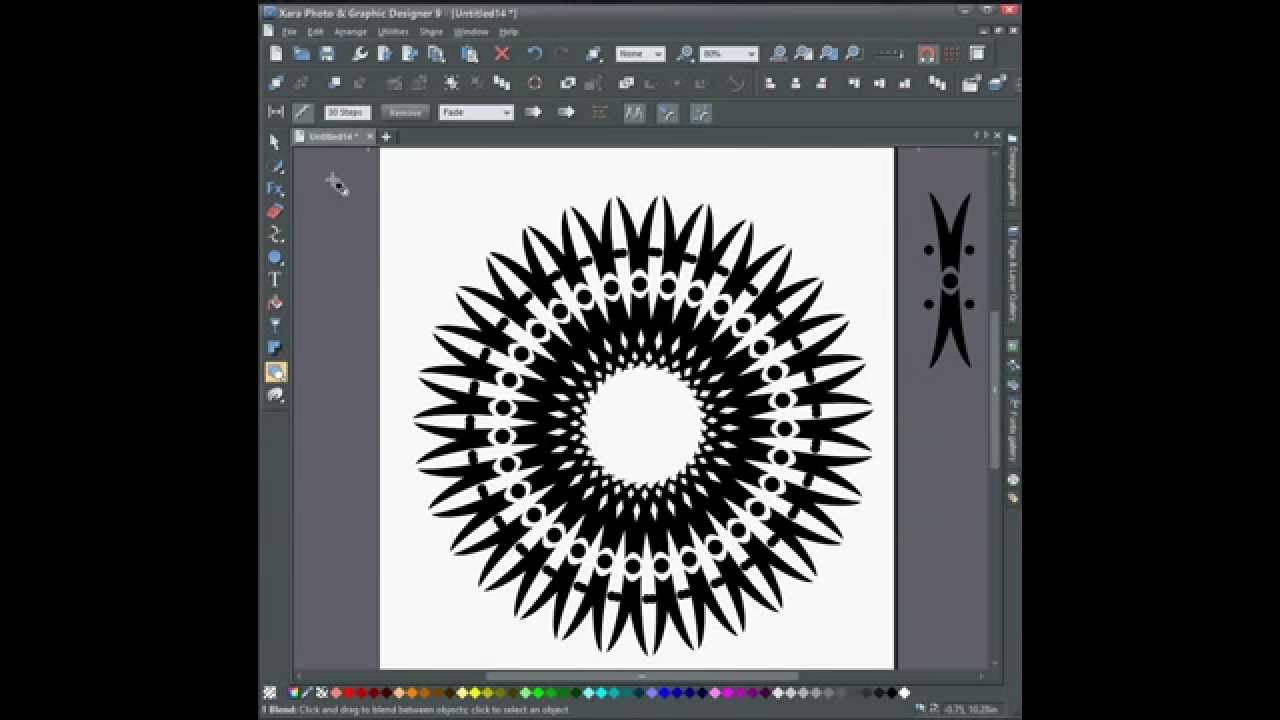Delete selection with red X
Viewport: 1280px width, 720px height.
[502, 54]
